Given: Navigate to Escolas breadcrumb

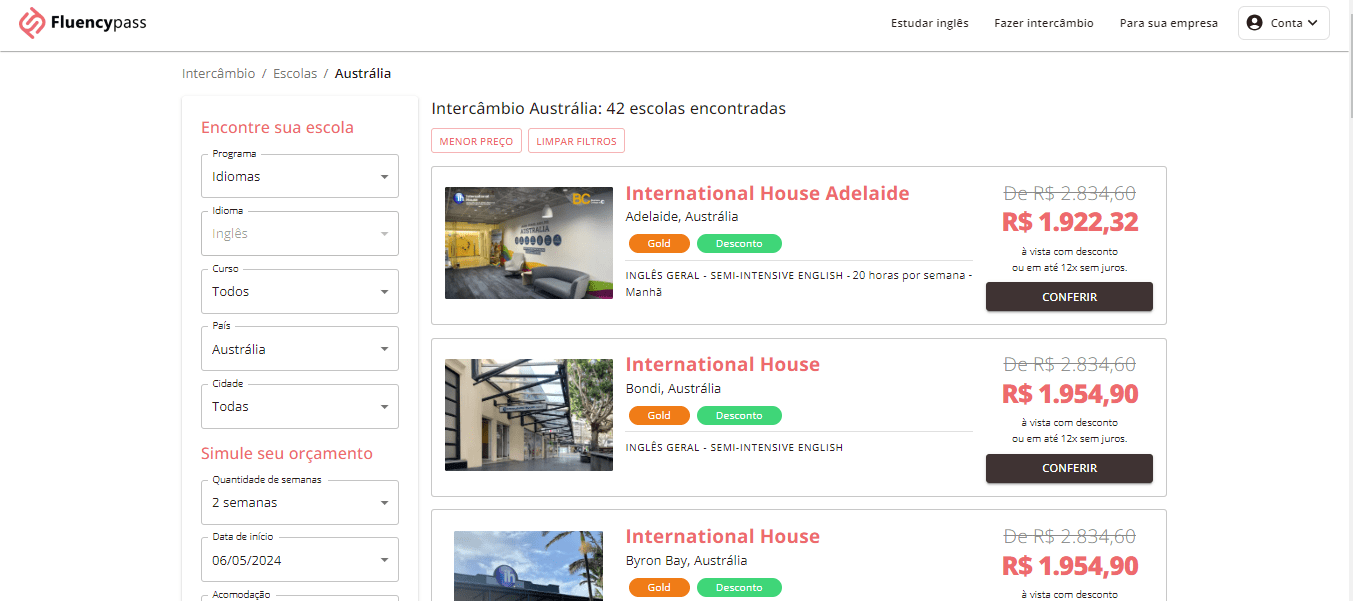Looking at the screenshot, I should pyautogui.click(x=295, y=74).
